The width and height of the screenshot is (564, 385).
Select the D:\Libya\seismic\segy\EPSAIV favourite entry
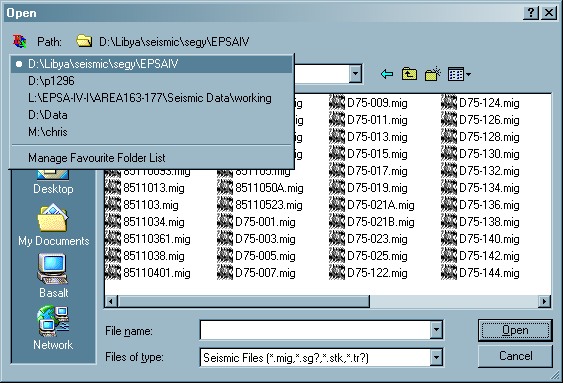(x=151, y=64)
